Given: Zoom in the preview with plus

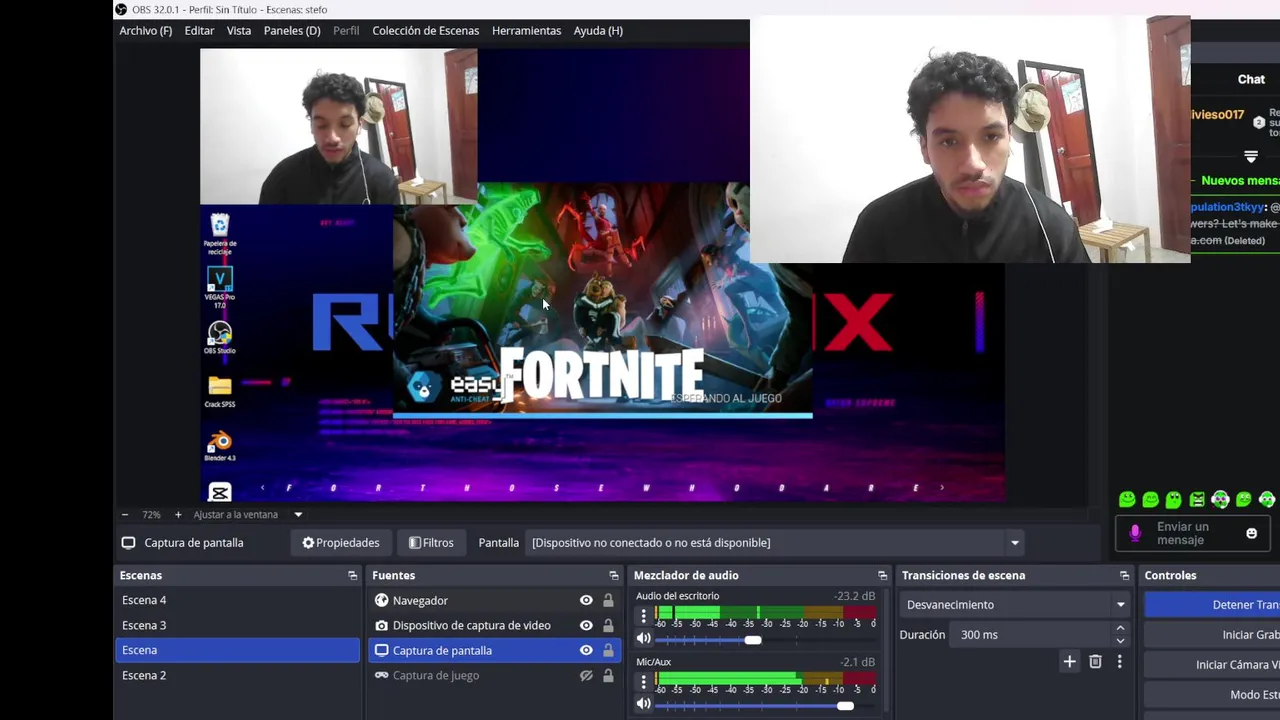Looking at the screenshot, I should [178, 515].
